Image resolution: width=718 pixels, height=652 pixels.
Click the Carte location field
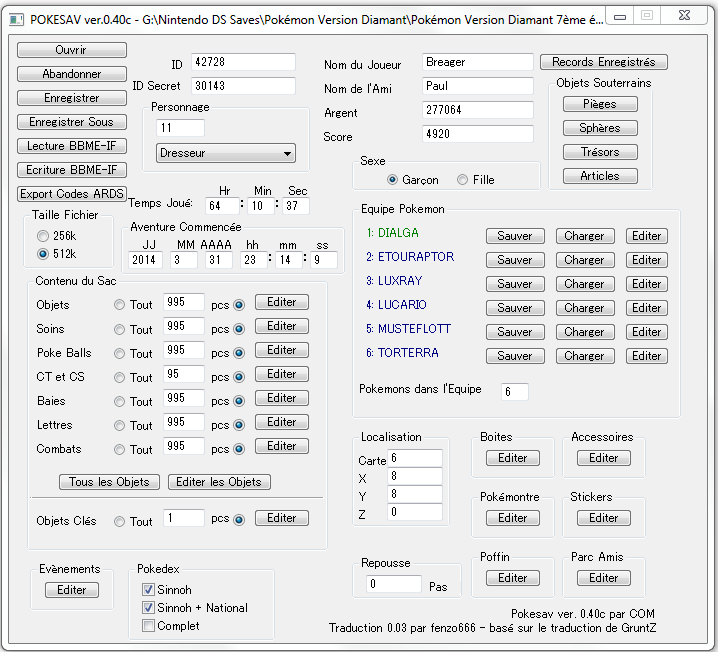coord(415,458)
